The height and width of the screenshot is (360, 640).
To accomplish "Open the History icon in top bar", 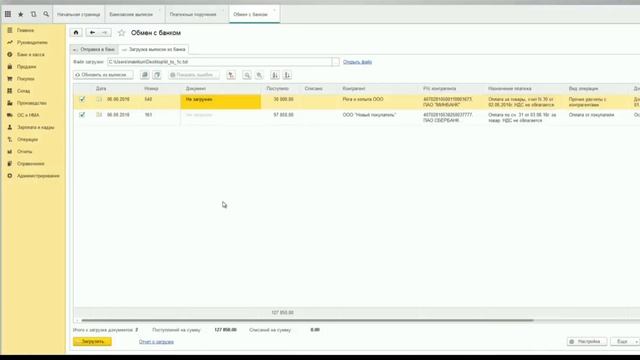I will click(x=33, y=14).
